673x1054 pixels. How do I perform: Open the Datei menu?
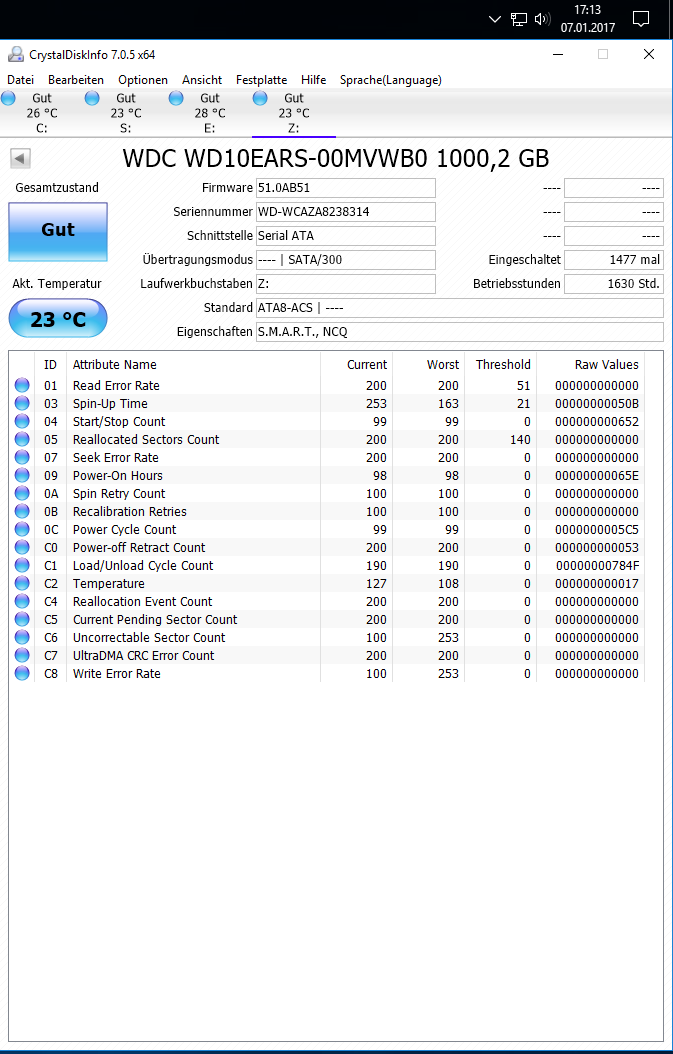point(20,80)
